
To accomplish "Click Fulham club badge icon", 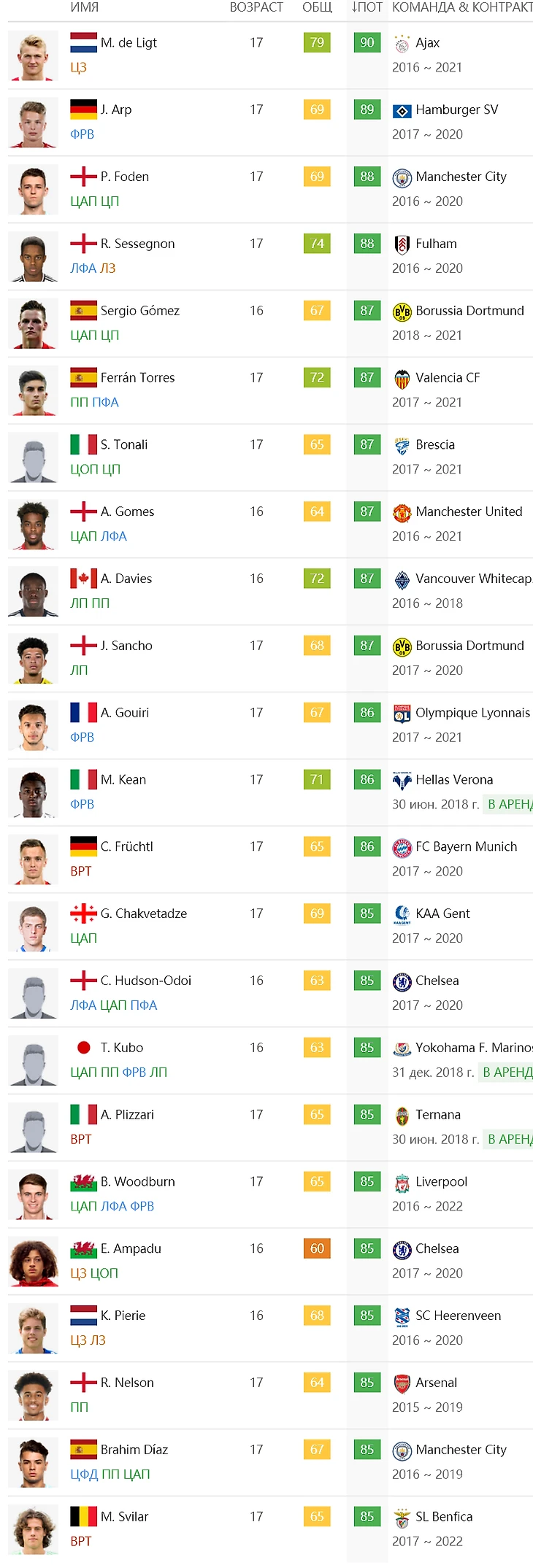I will tap(402, 244).
